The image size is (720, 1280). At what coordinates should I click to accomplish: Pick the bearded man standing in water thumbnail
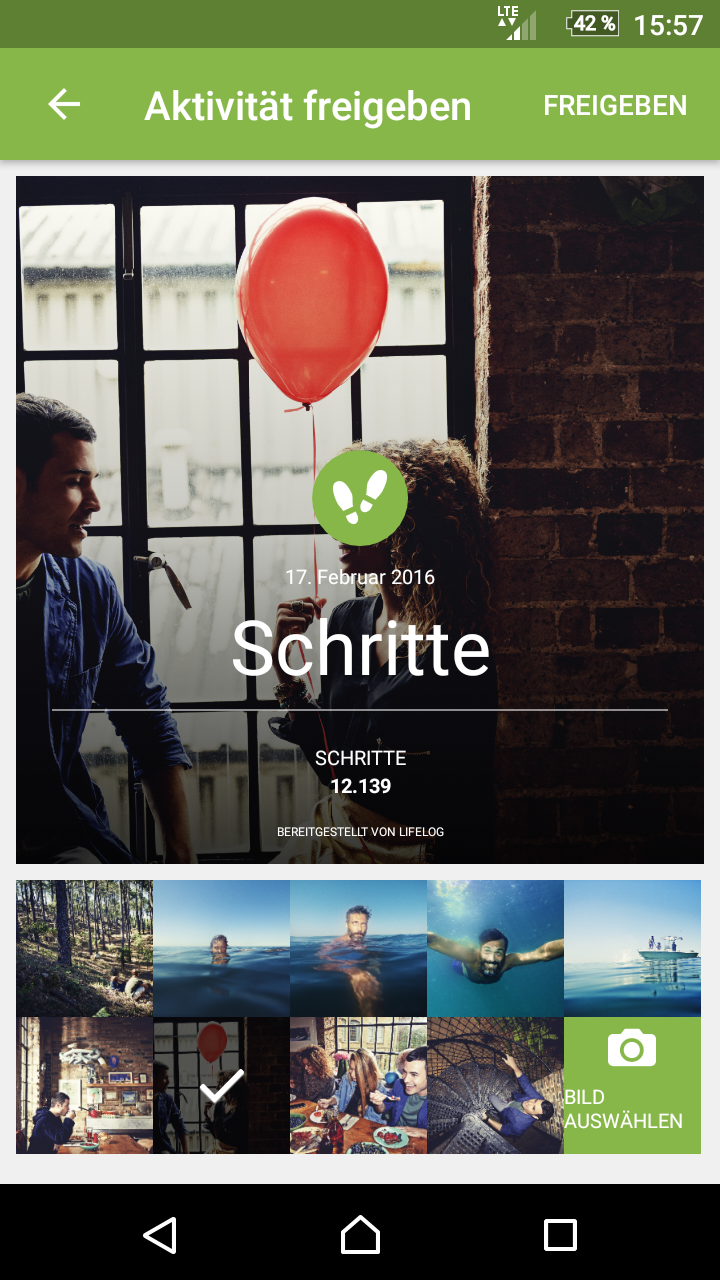click(x=358, y=948)
